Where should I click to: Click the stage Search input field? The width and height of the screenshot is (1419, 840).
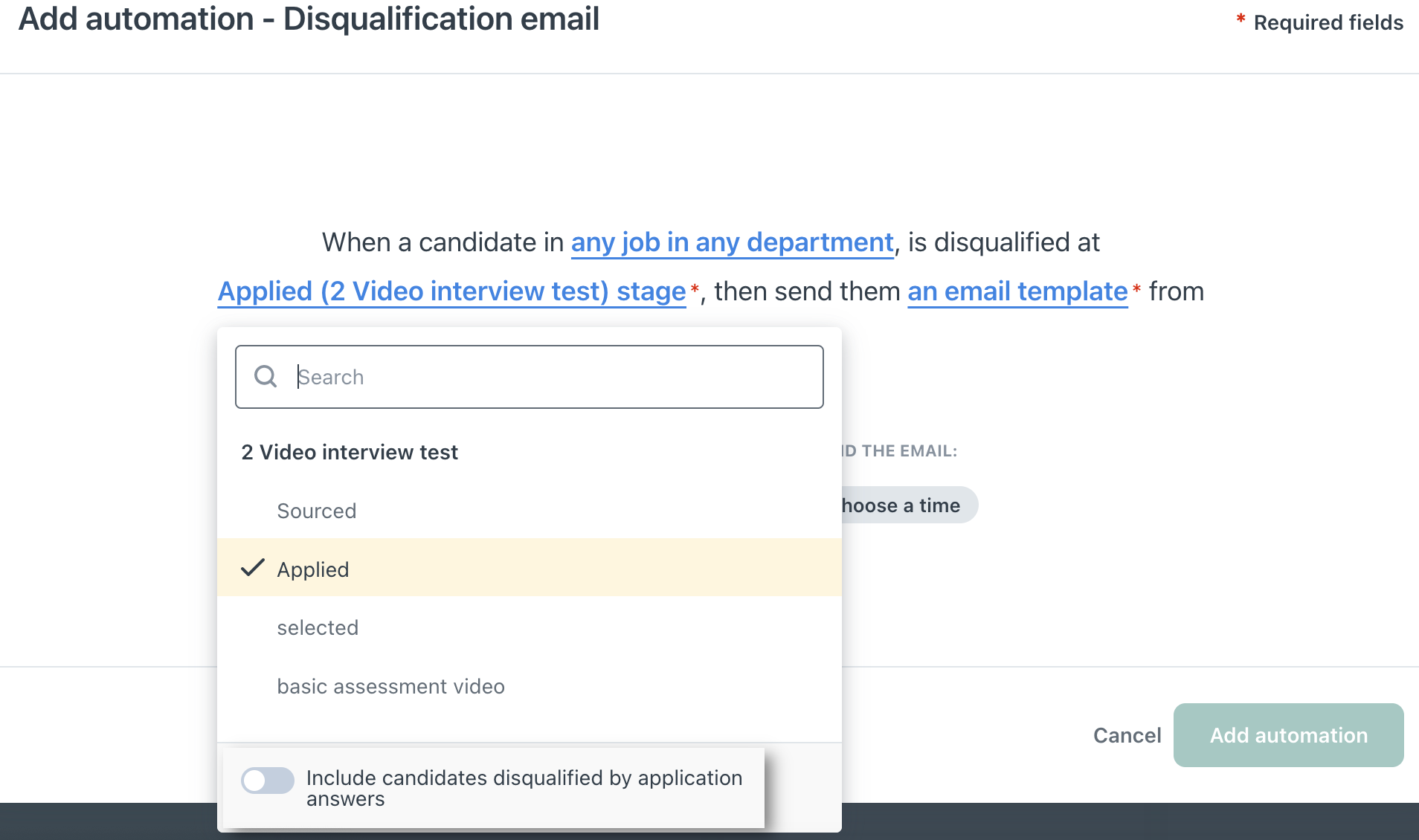pyautogui.click(x=530, y=377)
